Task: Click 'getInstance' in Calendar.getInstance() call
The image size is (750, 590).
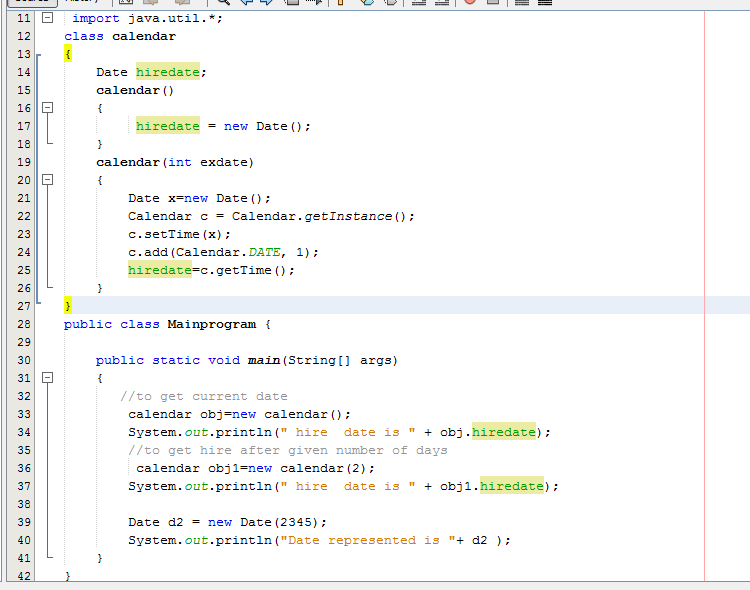Action: click(348, 216)
